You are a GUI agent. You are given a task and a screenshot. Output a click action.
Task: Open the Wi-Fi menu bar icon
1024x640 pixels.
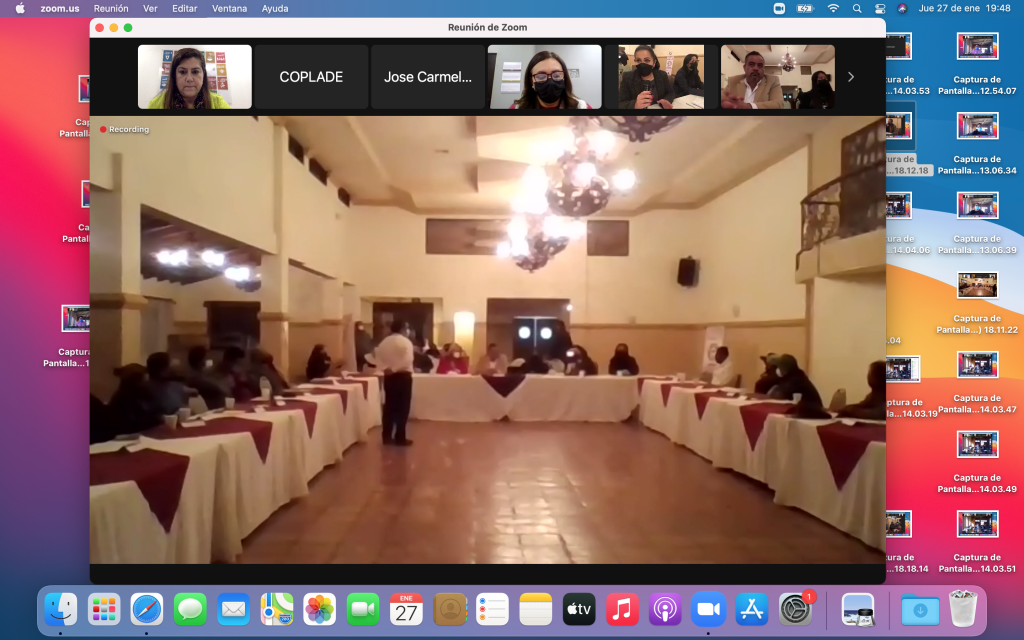pos(833,8)
